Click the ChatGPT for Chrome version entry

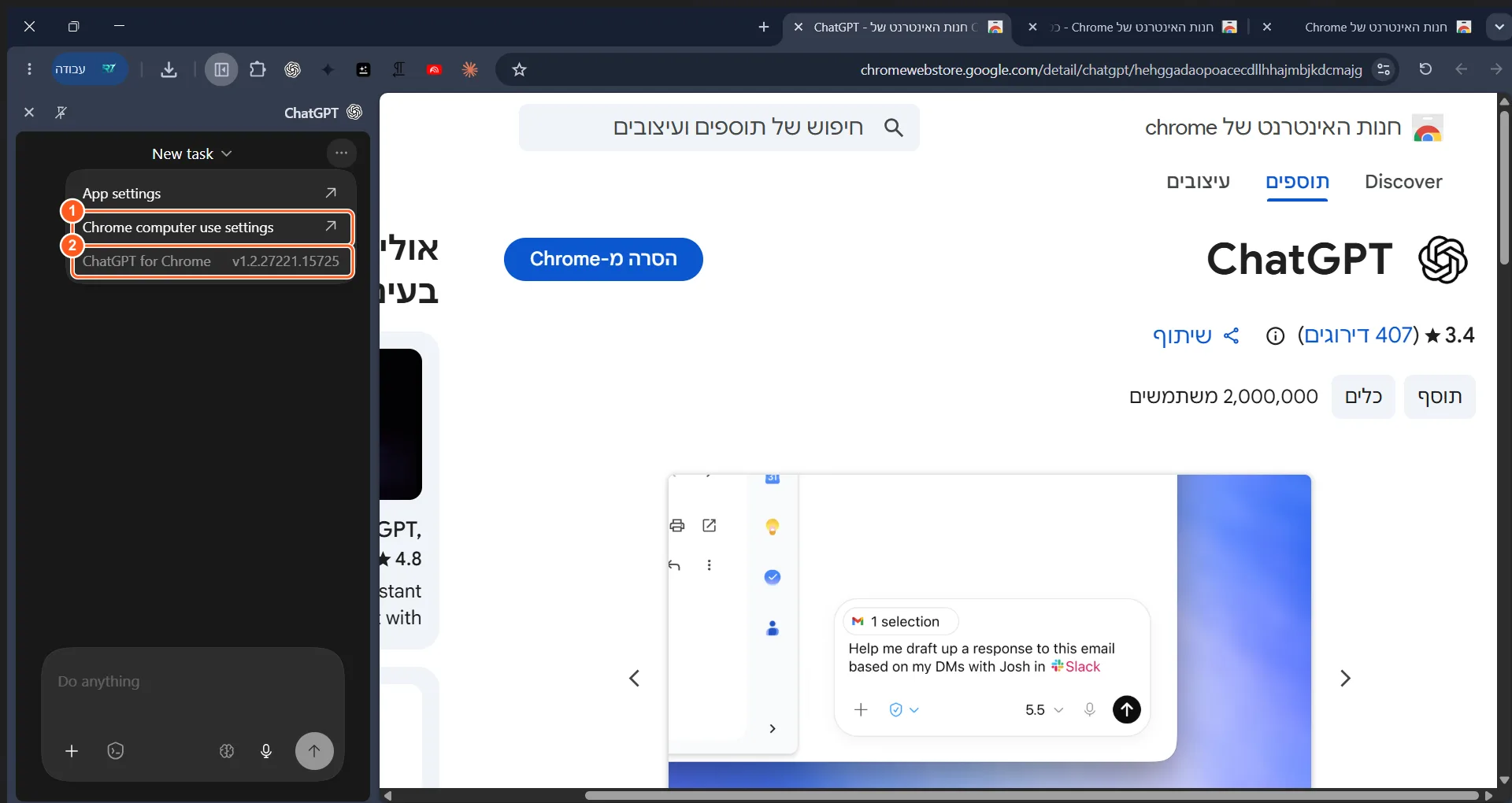tap(211, 261)
